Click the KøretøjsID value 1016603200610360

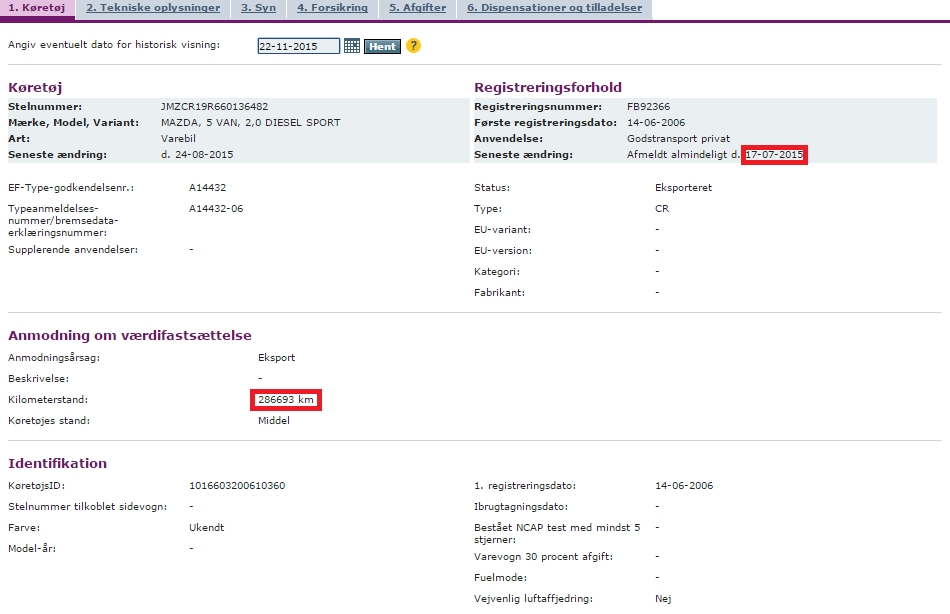click(x=237, y=486)
